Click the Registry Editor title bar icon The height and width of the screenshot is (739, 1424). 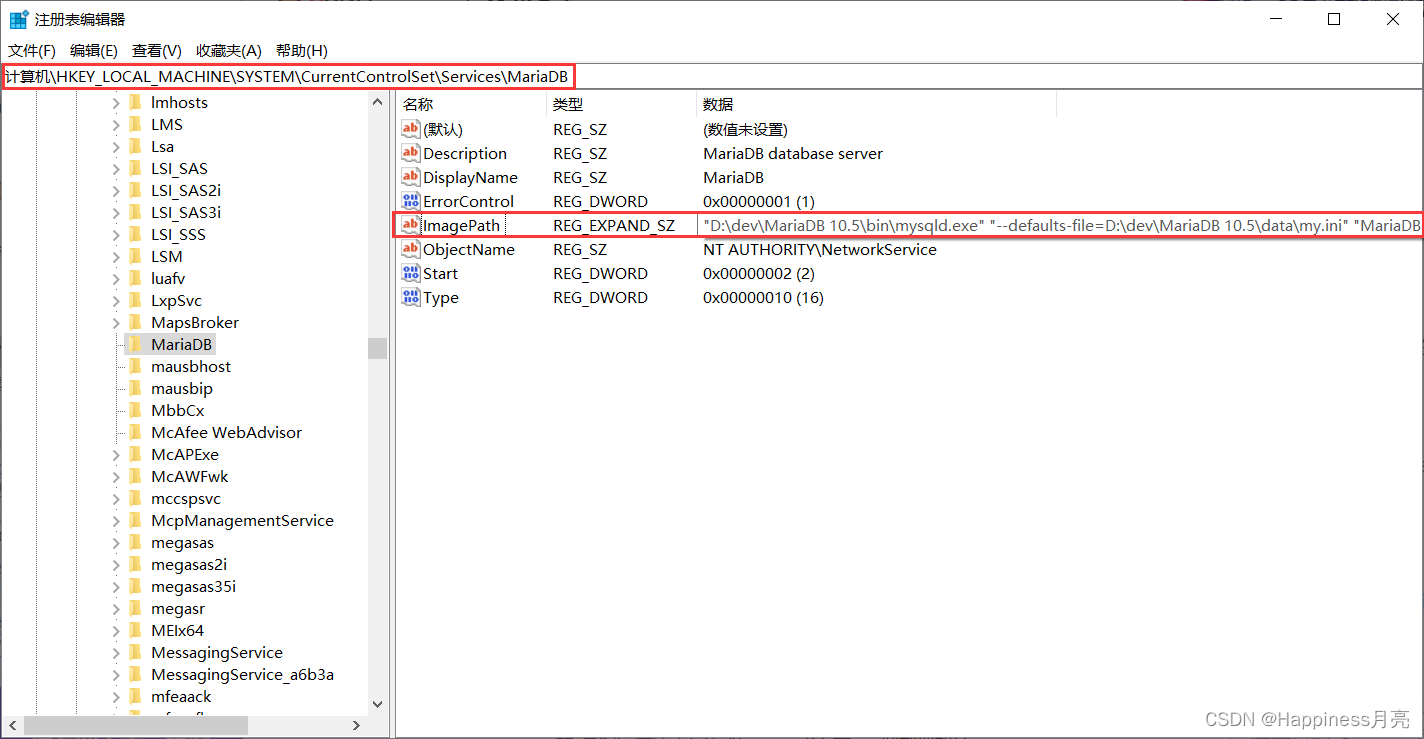click(17, 18)
